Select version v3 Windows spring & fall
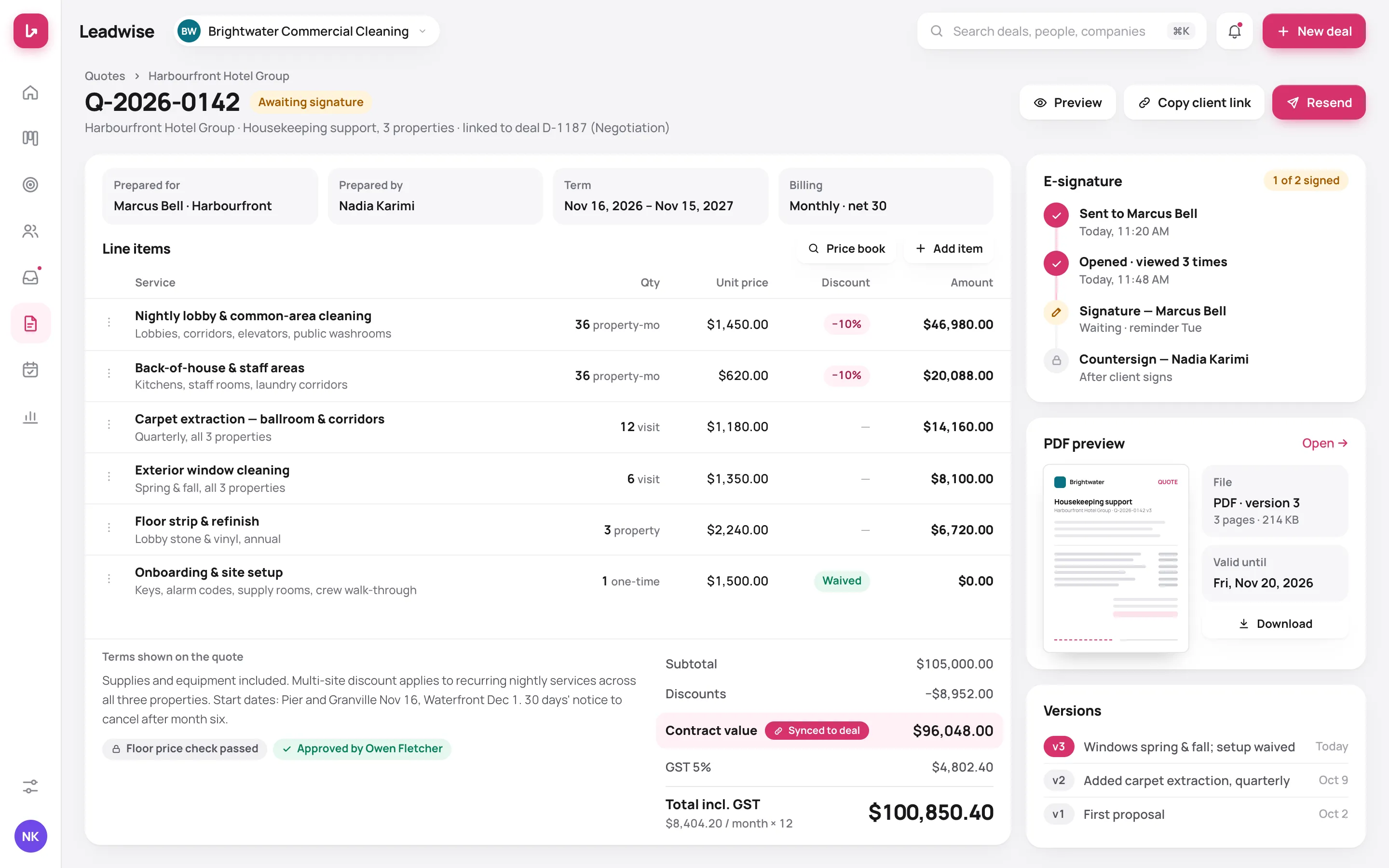The width and height of the screenshot is (1389, 868). [1196, 746]
